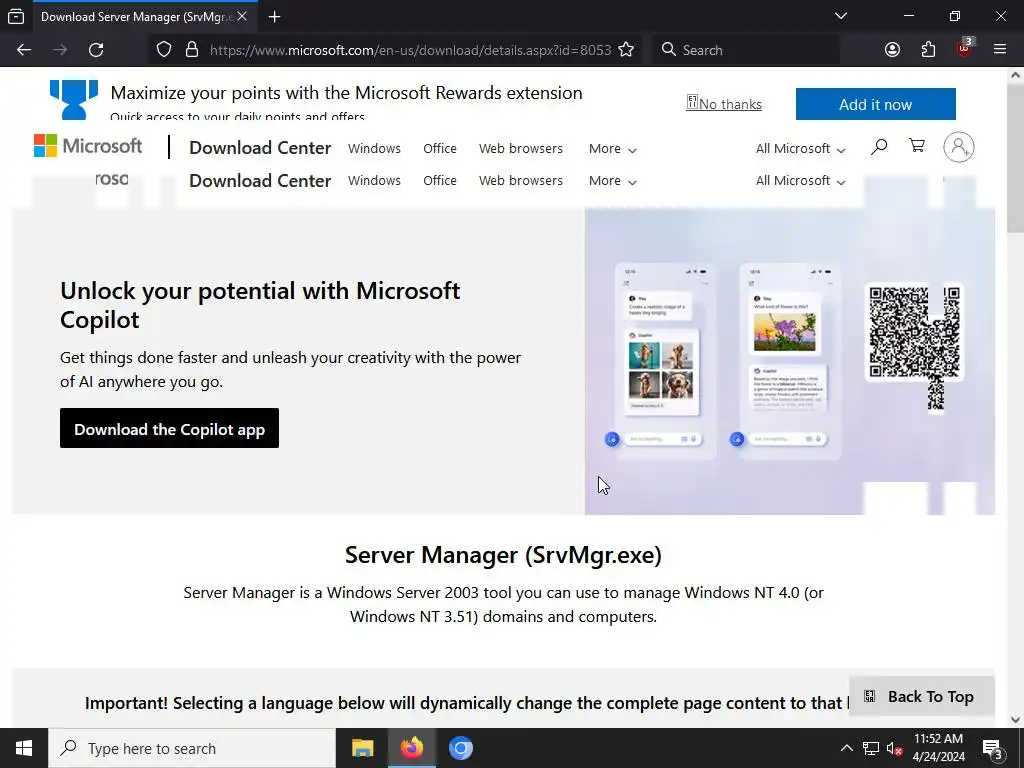Bookmark this page with the star
The image size is (1024, 768).
pos(626,50)
